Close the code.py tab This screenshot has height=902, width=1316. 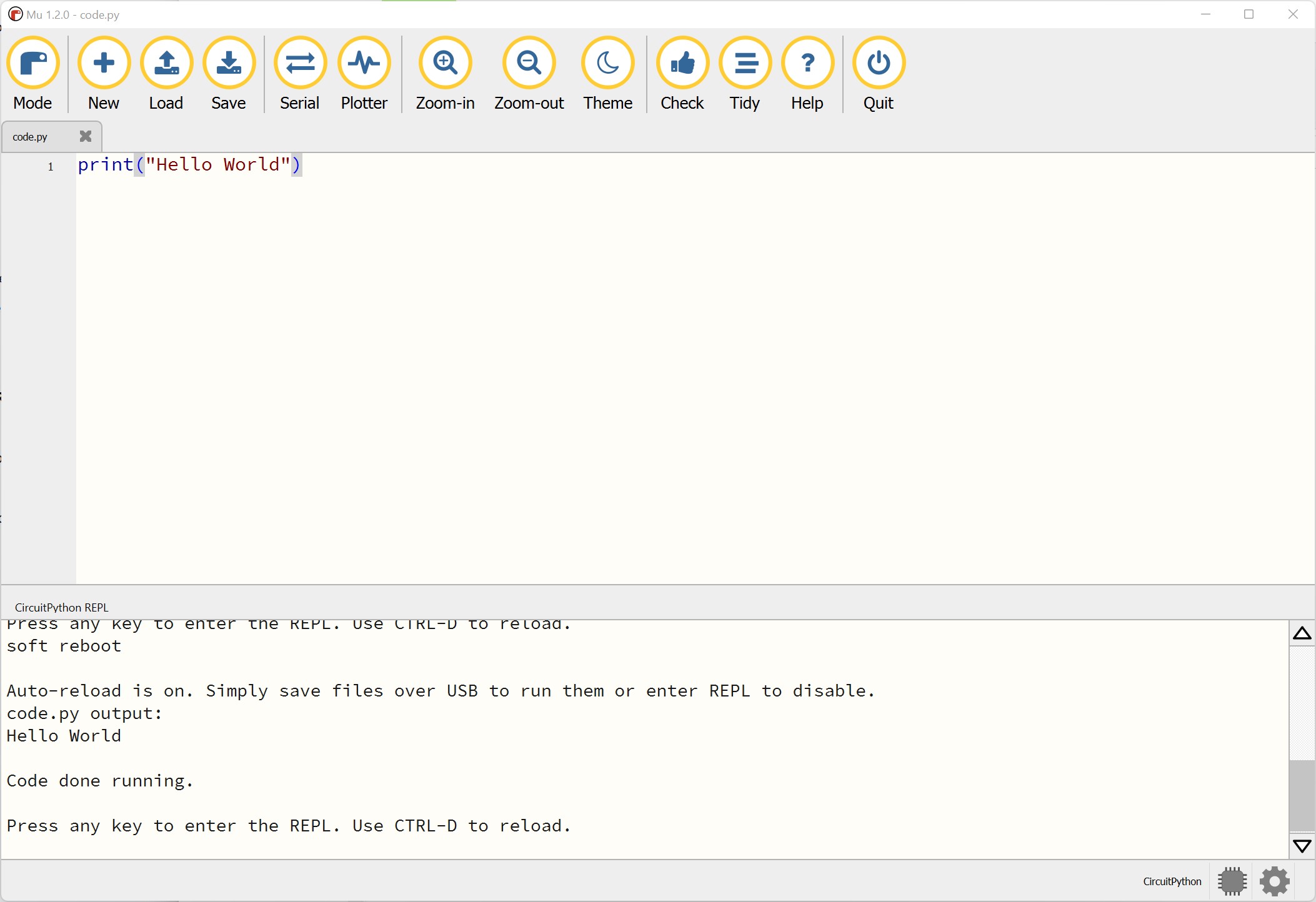[86, 136]
